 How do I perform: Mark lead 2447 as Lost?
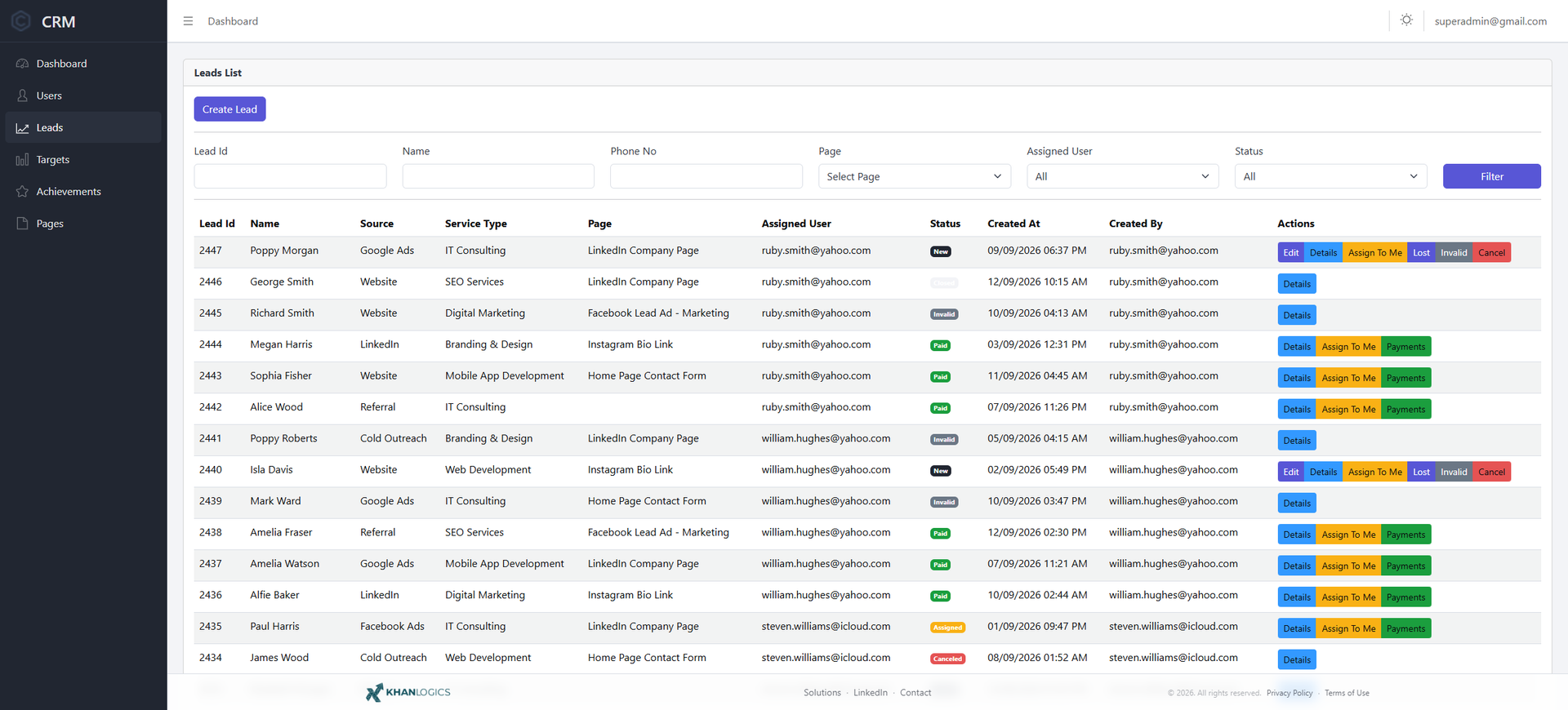tap(1422, 253)
